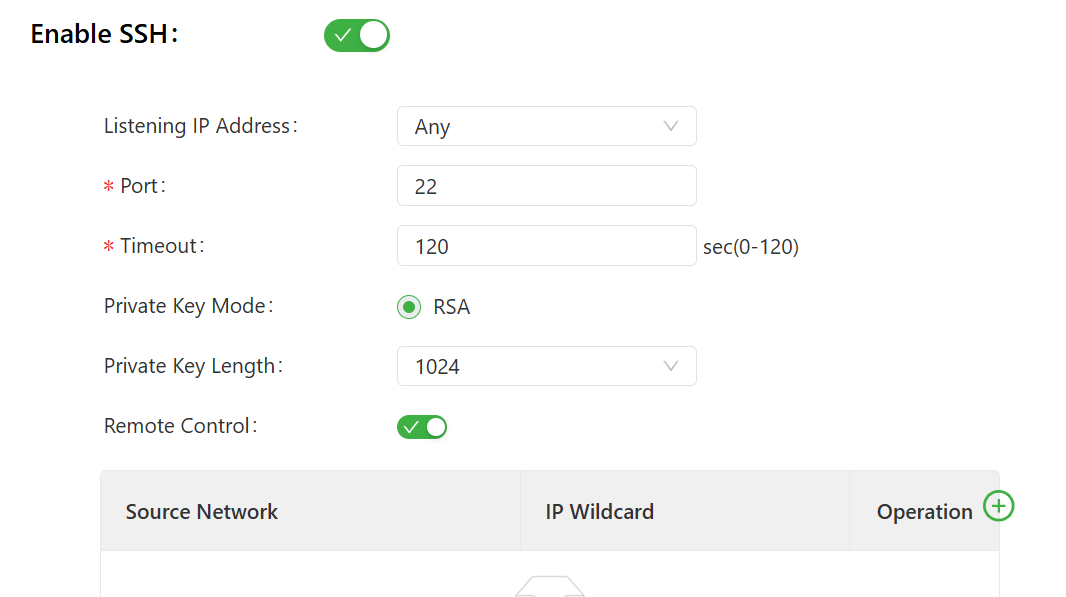1066x597 pixels.
Task: Click the RSA text label
Action: point(452,307)
